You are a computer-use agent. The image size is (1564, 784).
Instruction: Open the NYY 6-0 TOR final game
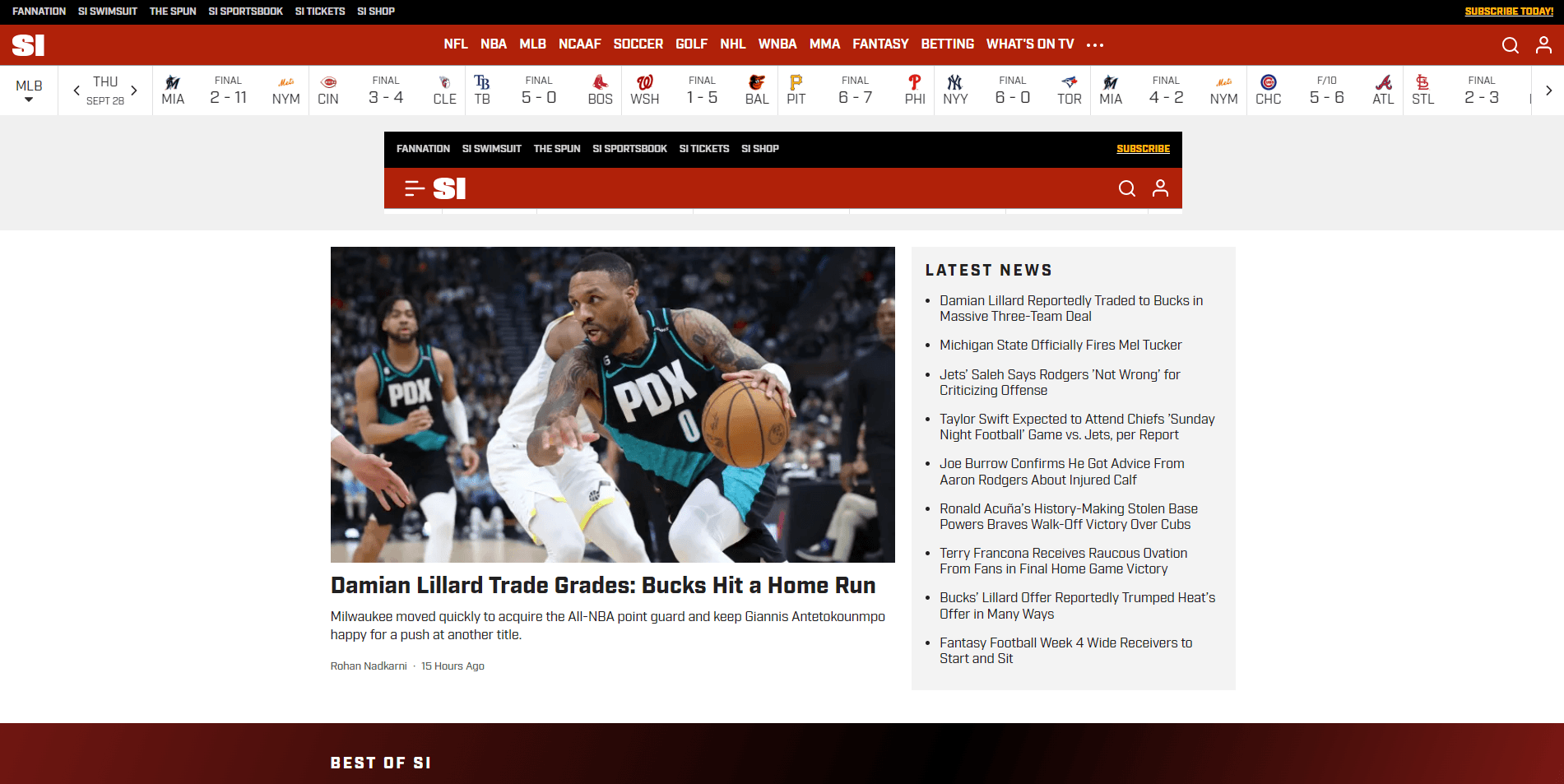[1013, 90]
